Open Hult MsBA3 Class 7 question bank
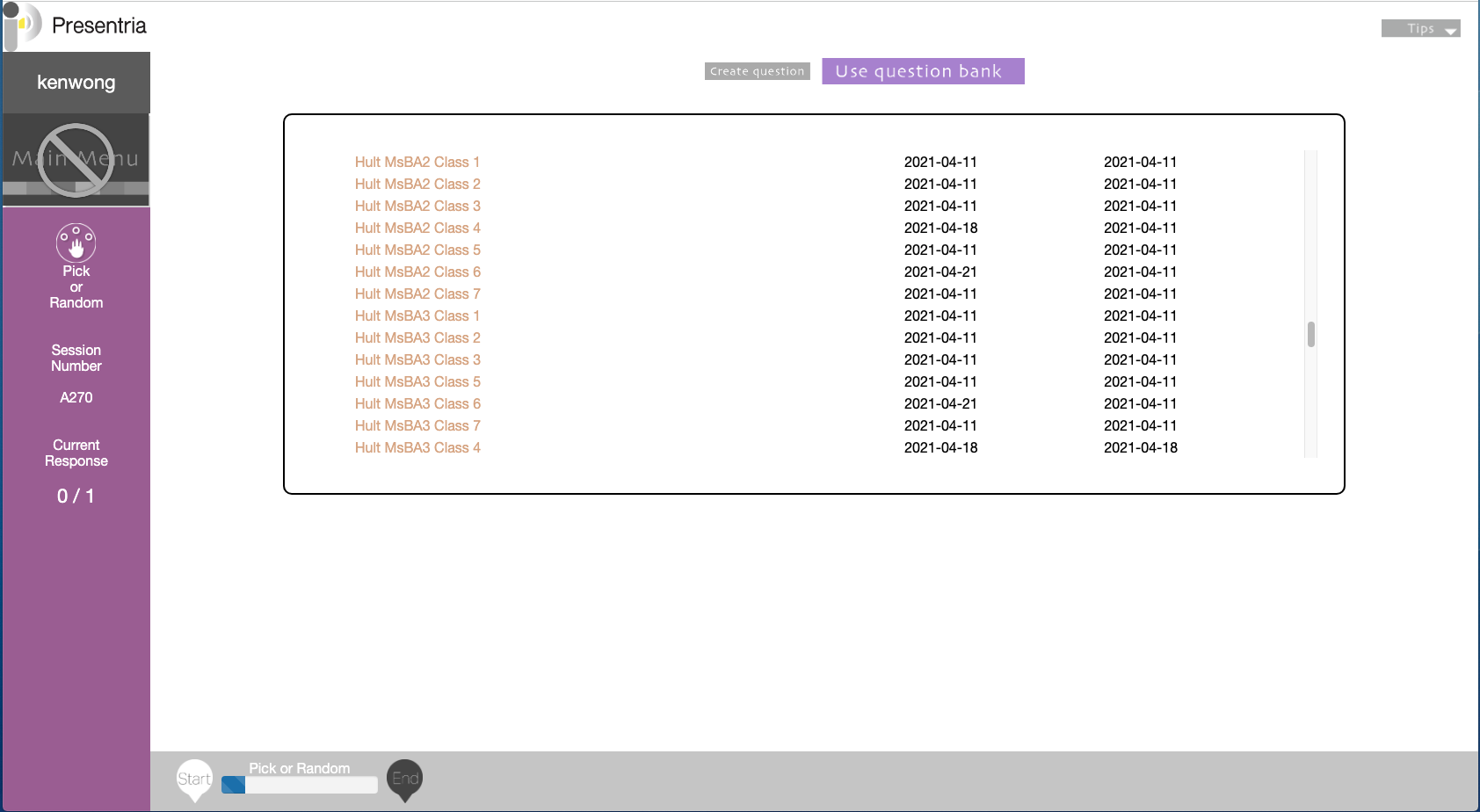 (x=417, y=425)
